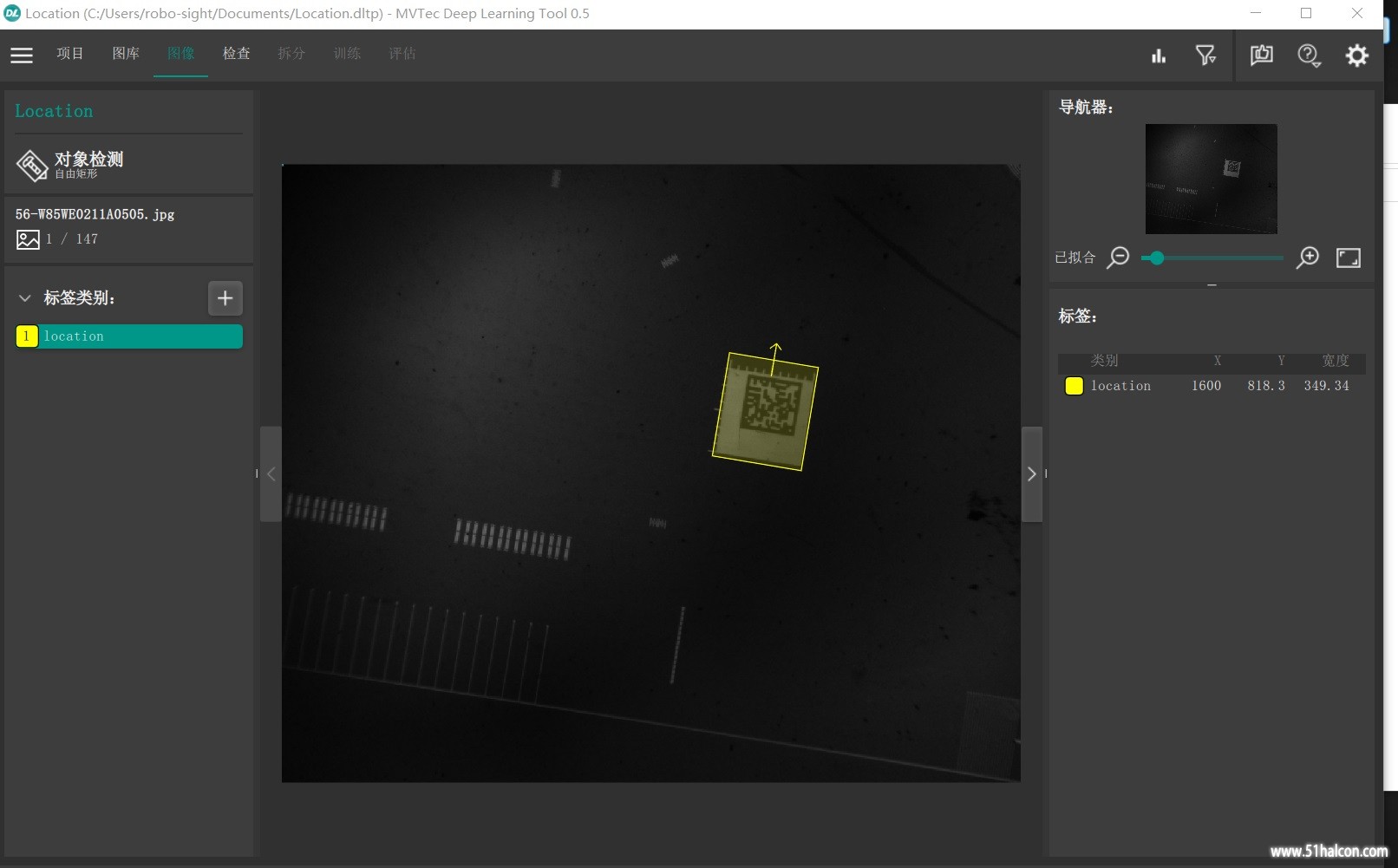
Task: Click the image counter icon
Action: [x=28, y=239]
